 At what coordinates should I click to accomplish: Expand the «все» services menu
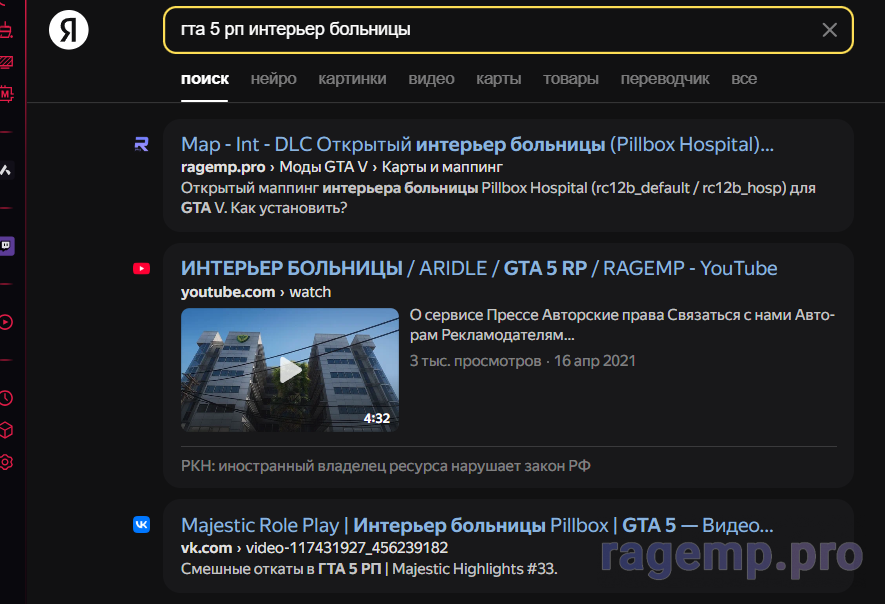[744, 79]
